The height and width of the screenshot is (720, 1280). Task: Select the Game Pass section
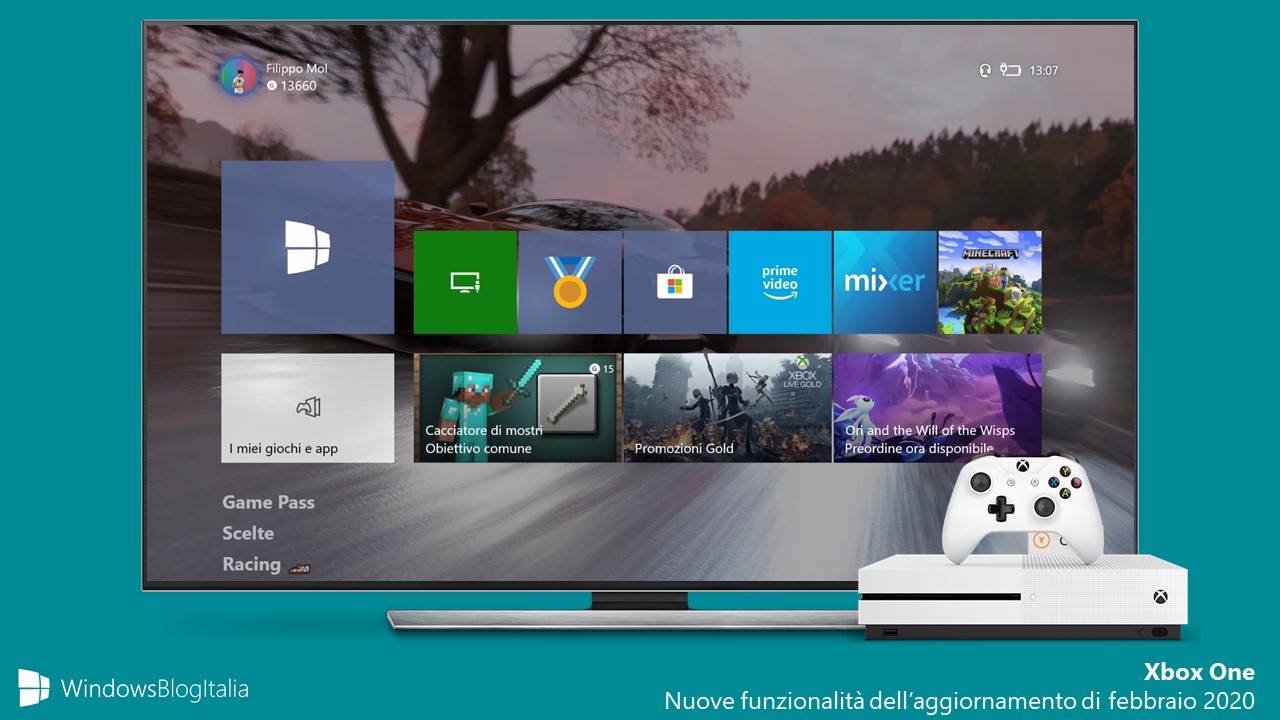click(x=268, y=502)
